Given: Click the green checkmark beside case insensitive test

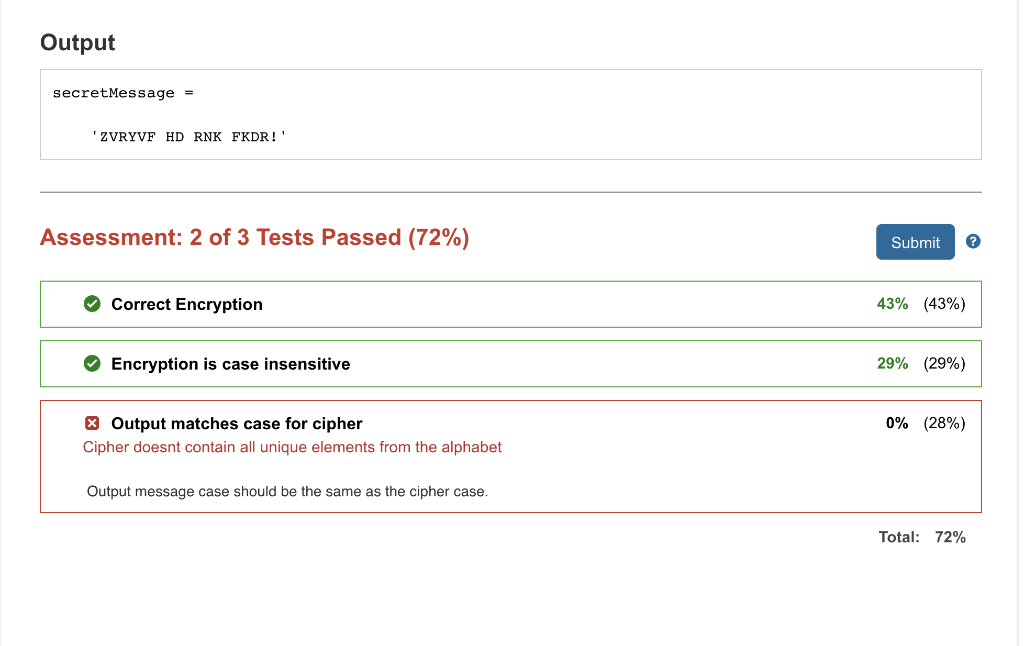Looking at the screenshot, I should (x=92, y=363).
